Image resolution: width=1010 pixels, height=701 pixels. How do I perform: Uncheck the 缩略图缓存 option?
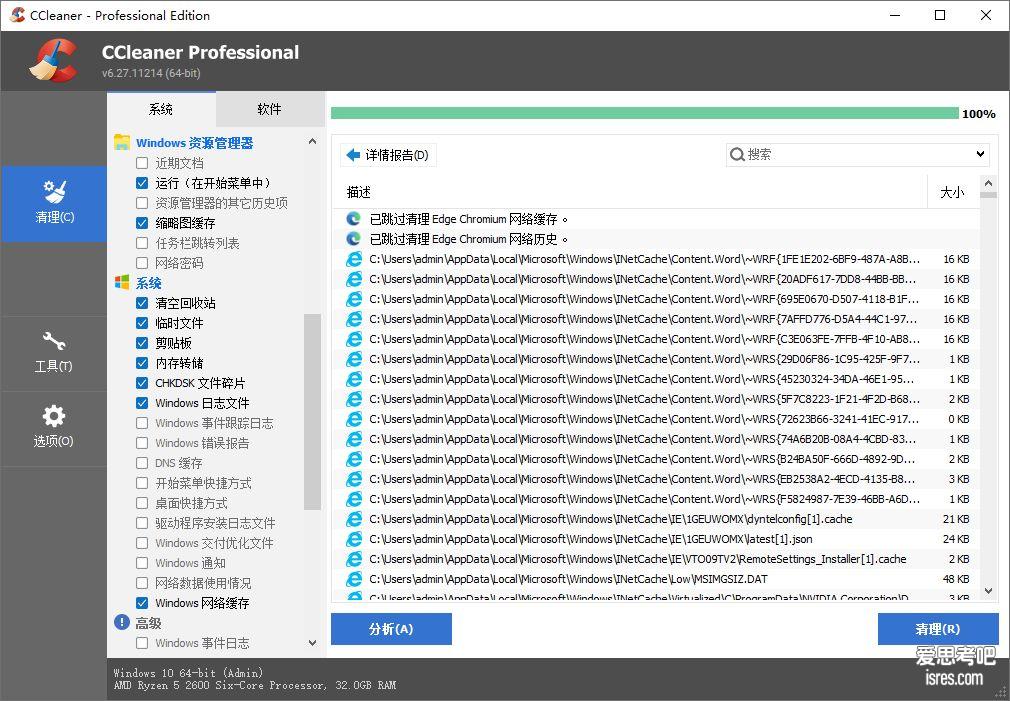(x=142, y=223)
